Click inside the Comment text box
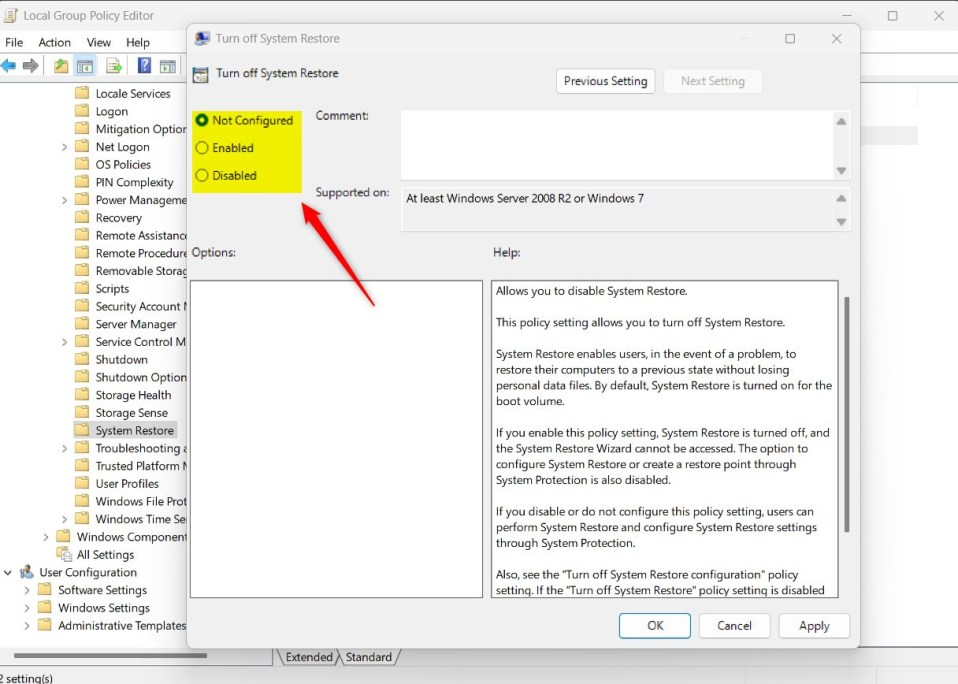This screenshot has height=684, width=958. coord(618,145)
